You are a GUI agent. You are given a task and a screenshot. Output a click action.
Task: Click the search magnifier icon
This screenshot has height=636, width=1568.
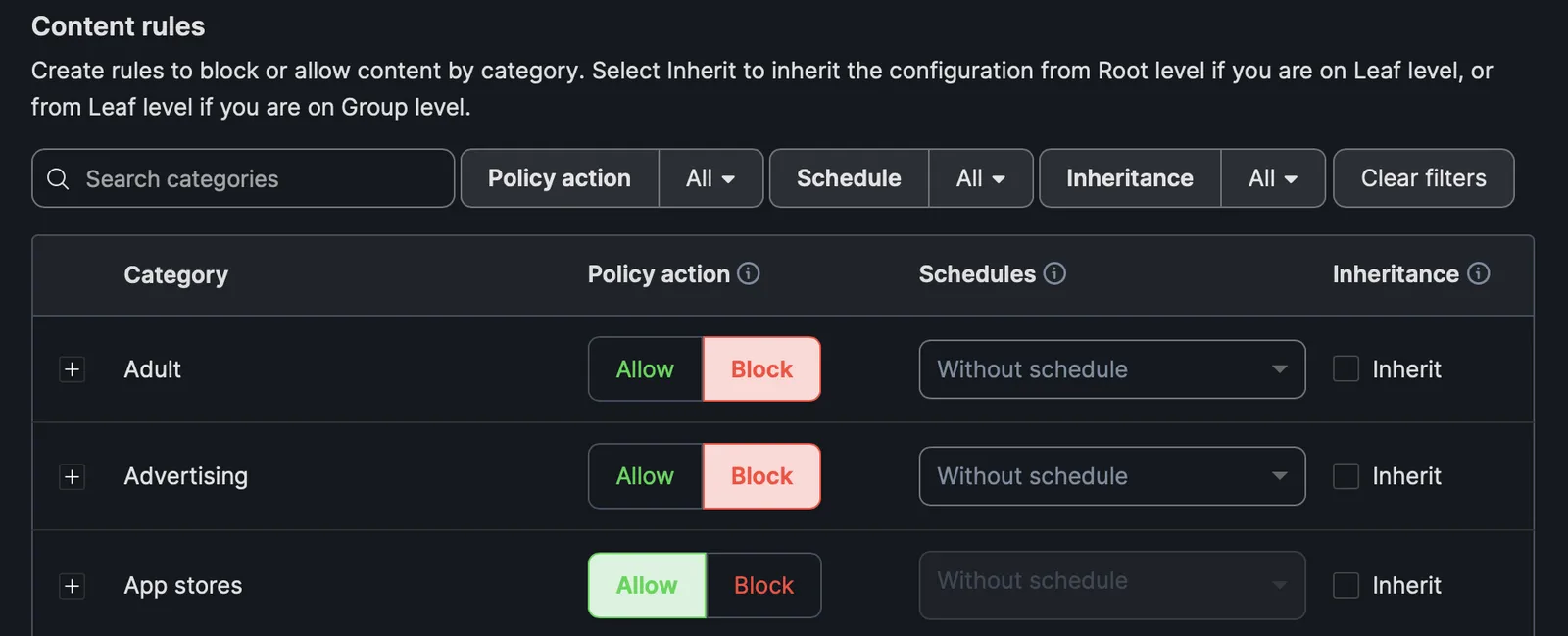[57, 178]
